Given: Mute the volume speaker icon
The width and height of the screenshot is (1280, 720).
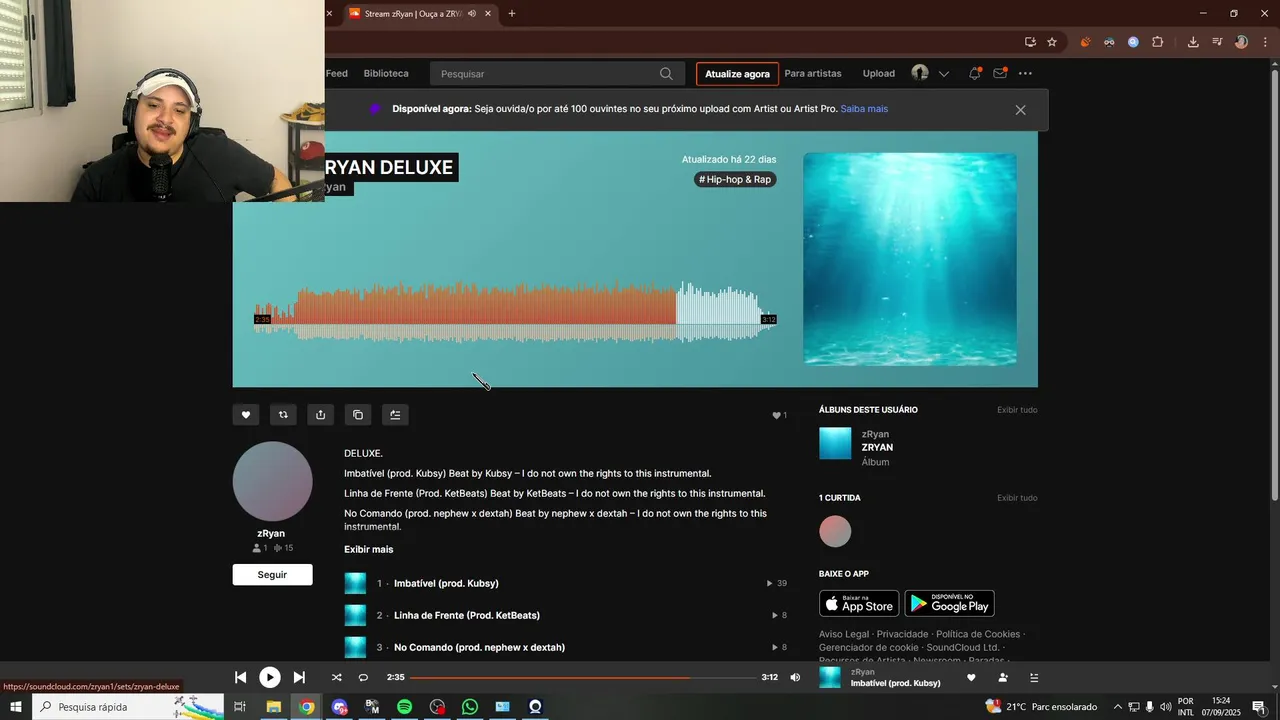Looking at the screenshot, I should click(x=795, y=677).
